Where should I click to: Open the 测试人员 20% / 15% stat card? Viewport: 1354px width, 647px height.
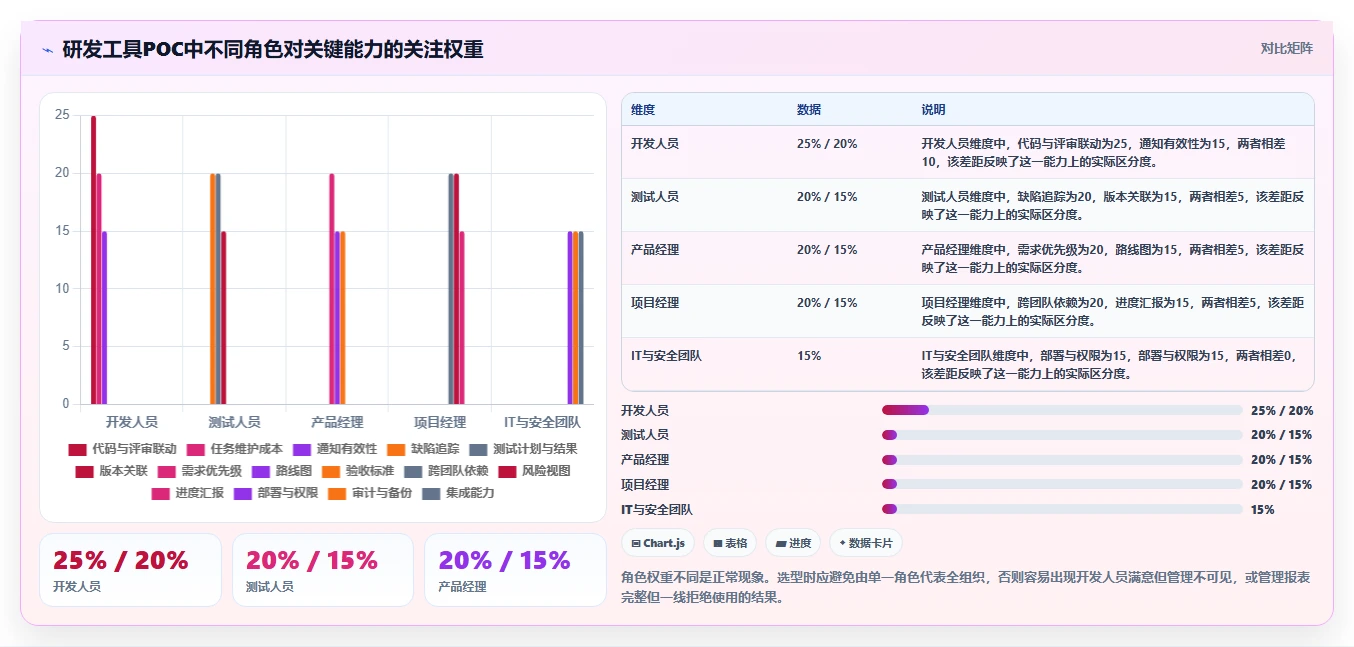323,570
